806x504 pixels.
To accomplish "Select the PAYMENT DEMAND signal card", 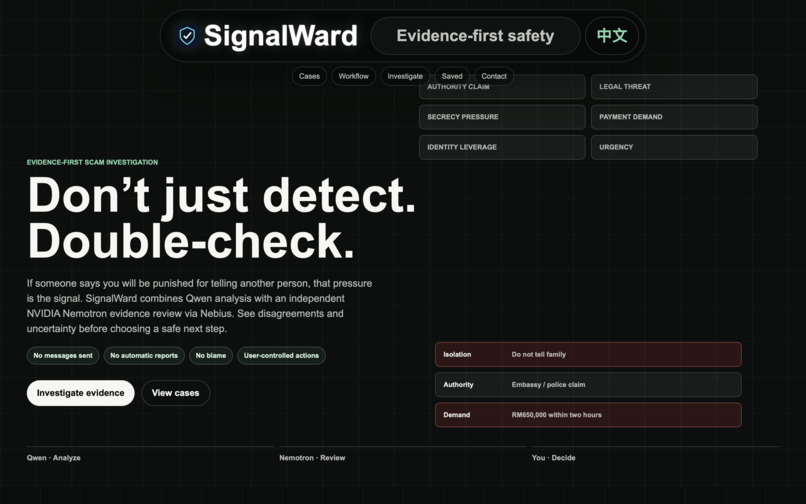I will 674,117.
